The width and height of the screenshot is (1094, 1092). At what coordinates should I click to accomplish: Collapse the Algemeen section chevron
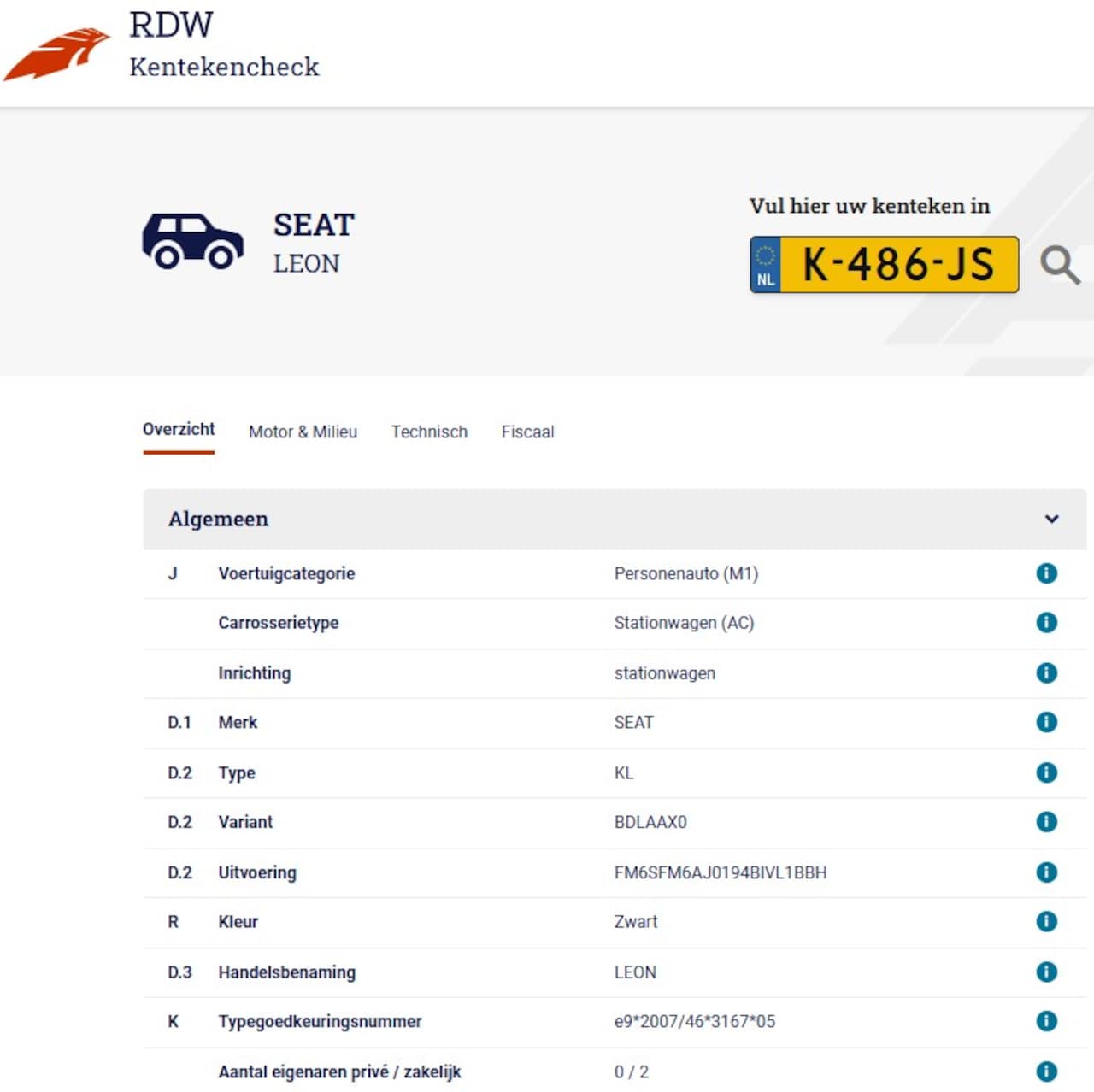point(1051,519)
